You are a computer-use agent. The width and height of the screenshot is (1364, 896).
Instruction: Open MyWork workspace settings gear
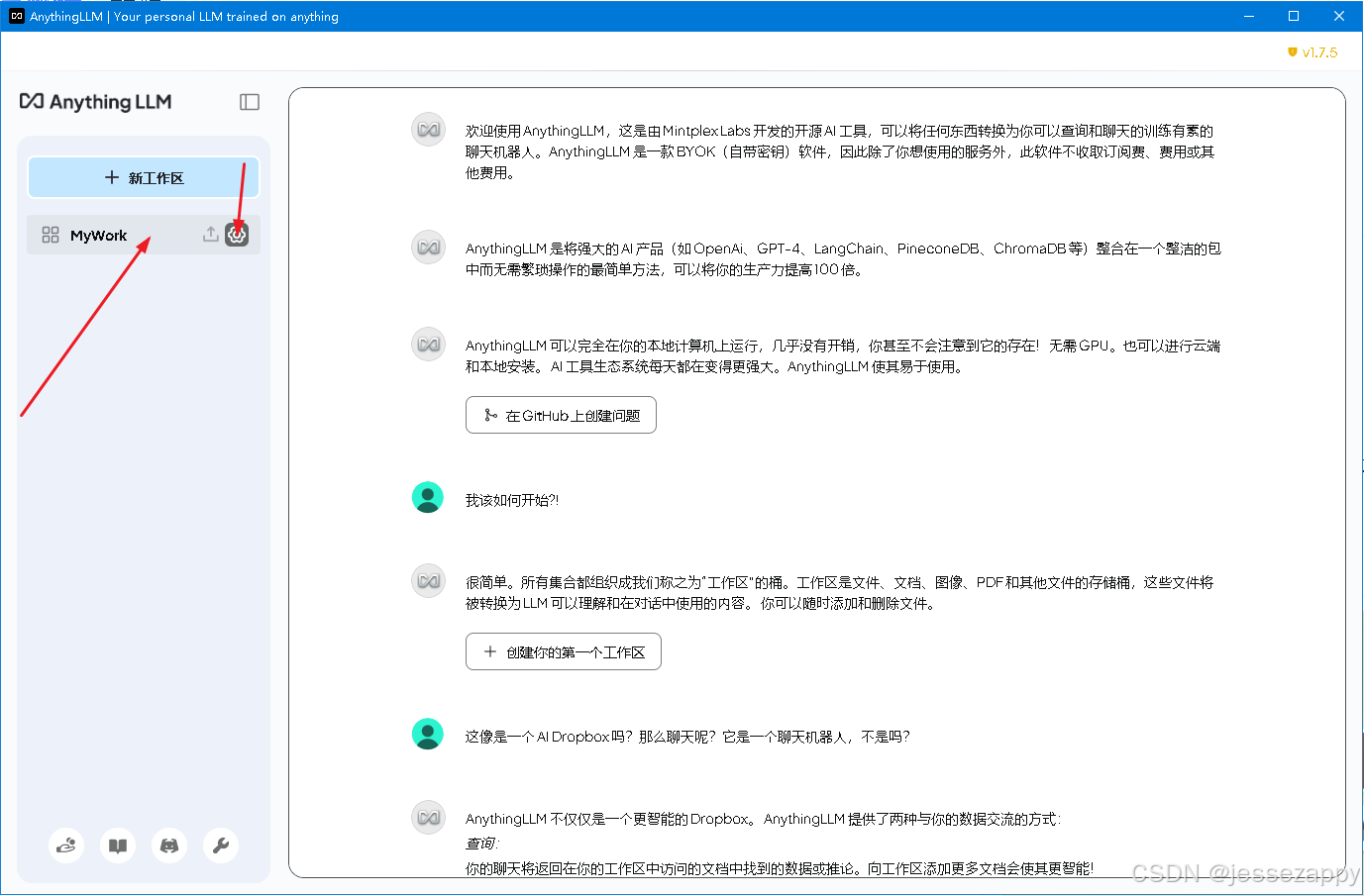[x=237, y=235]
